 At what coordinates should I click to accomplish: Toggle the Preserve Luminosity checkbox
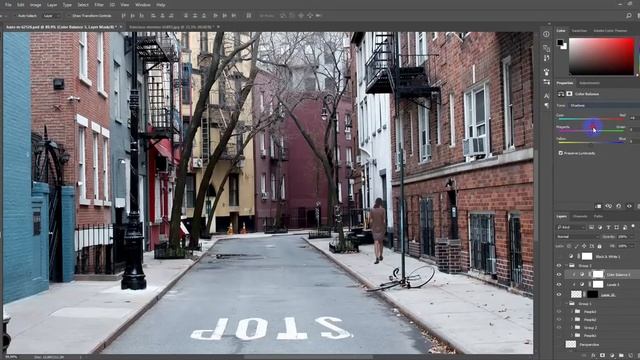[x=560, y=153]
